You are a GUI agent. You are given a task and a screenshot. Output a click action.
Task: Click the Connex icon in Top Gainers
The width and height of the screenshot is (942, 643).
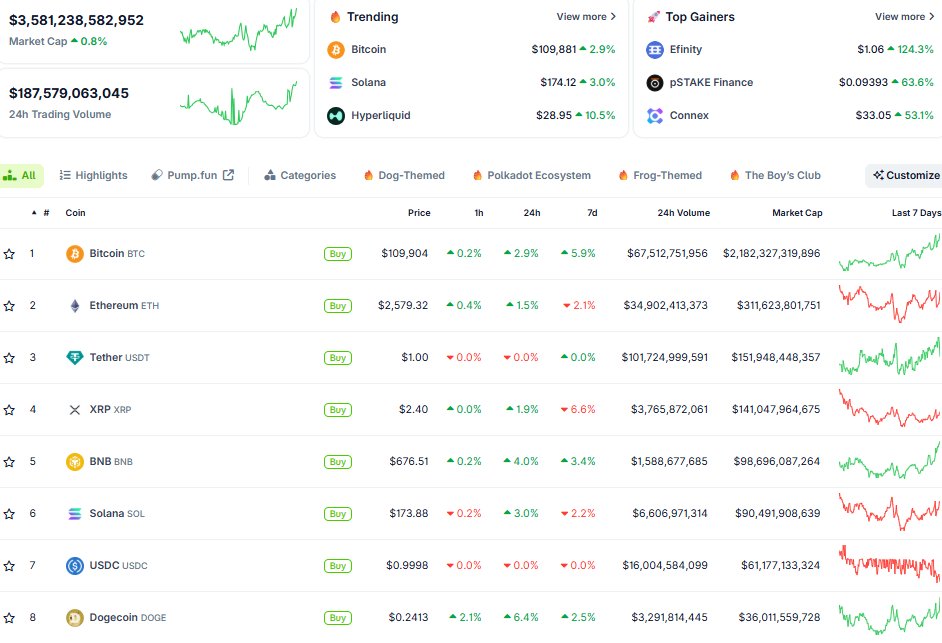click(x=654, y=115)
